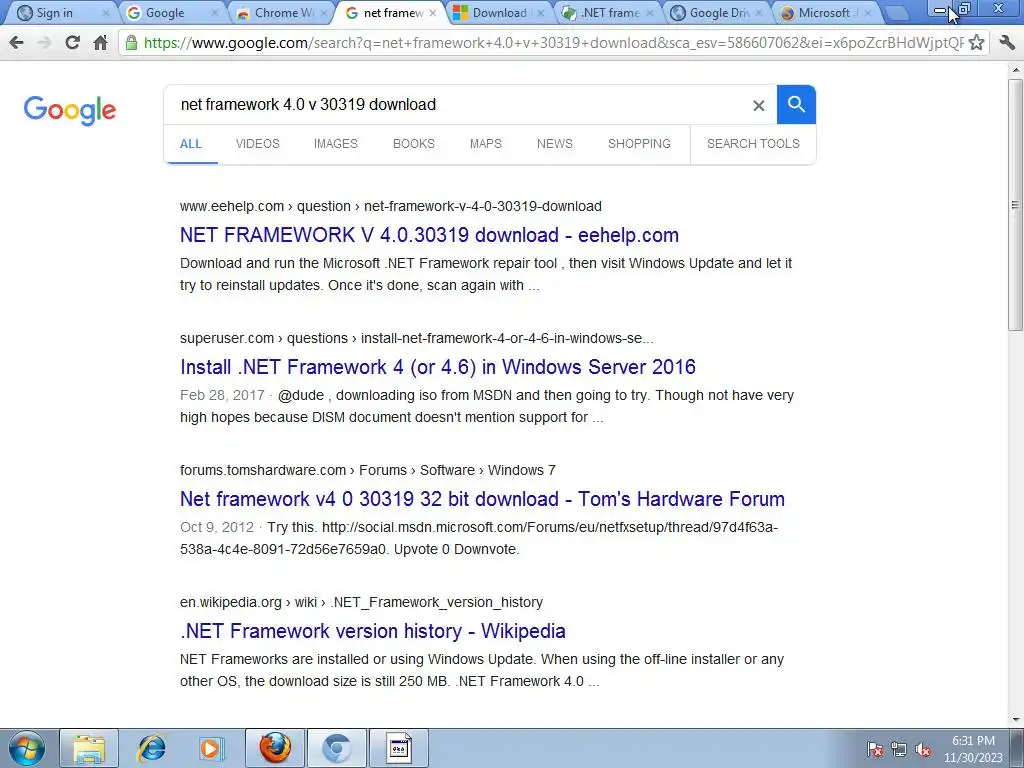
Task: Click the scrollbar up arrow
Action: coord(1016,69)
